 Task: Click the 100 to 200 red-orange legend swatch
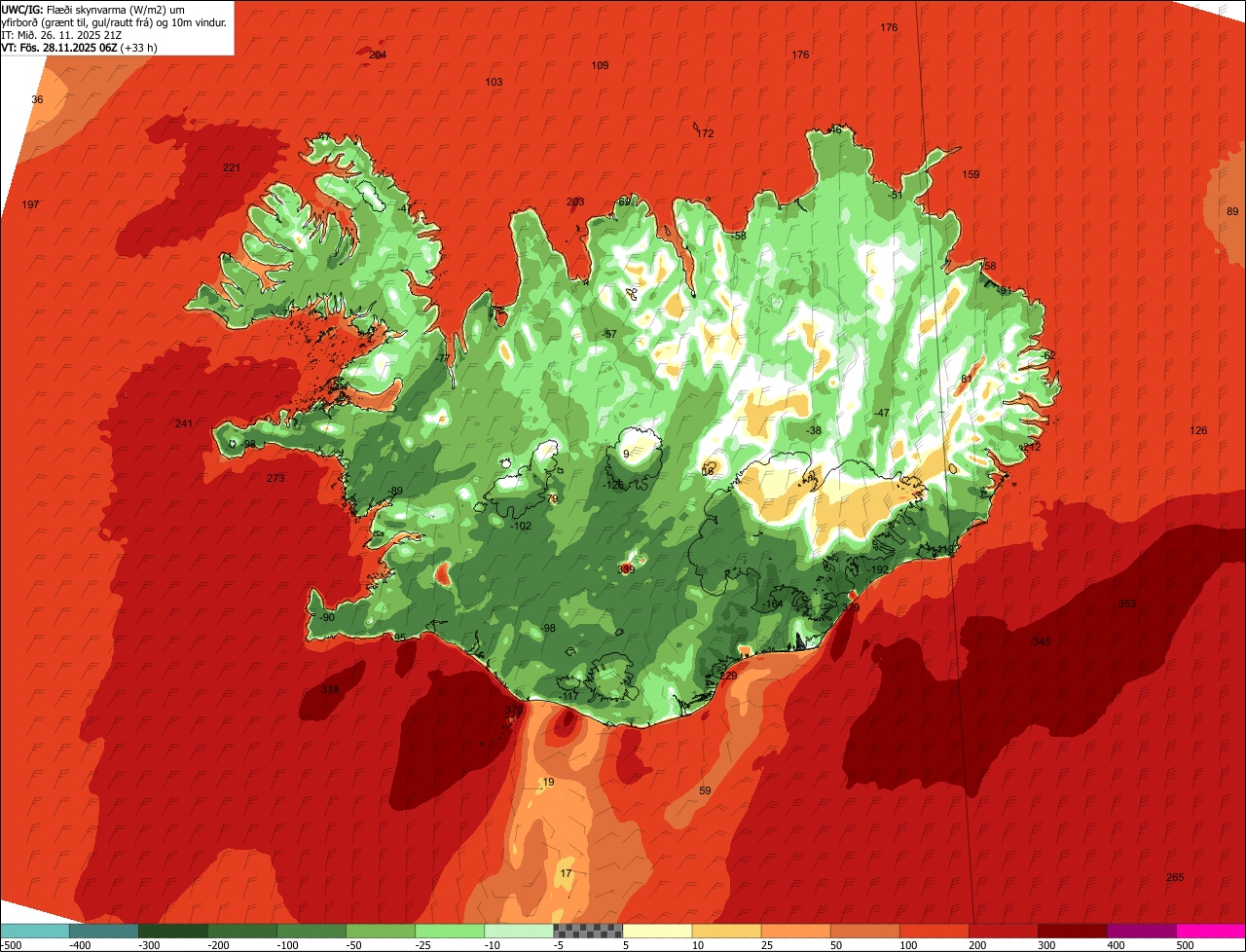click(934, 931)
